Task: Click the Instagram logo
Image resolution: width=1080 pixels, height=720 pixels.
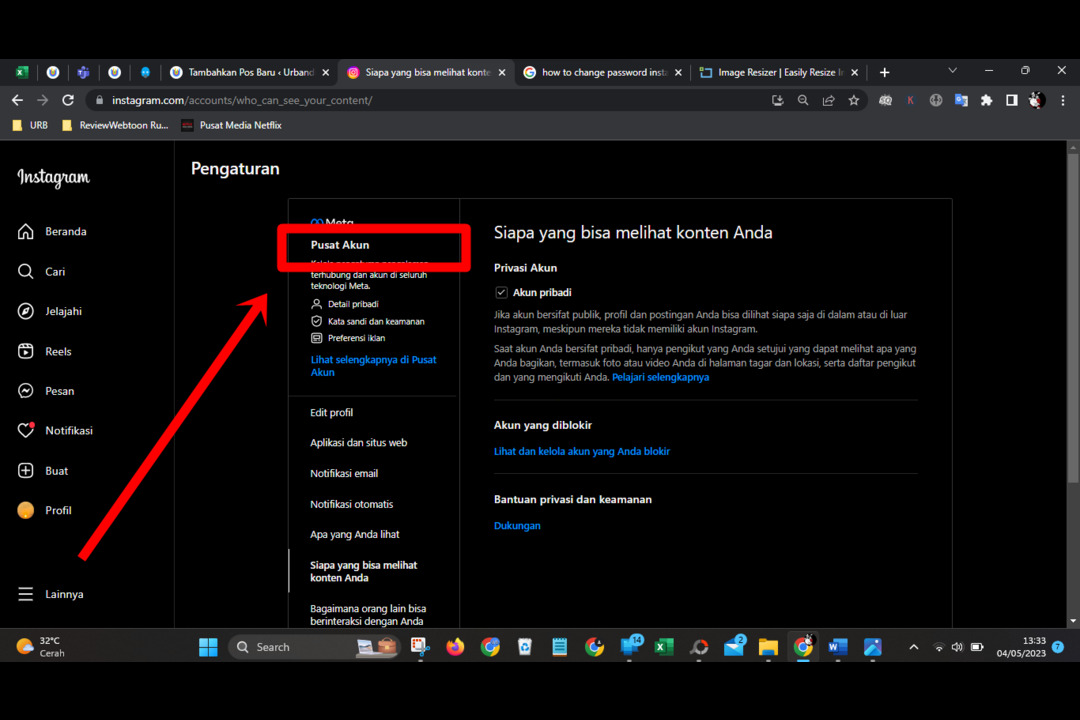Action: 54,178
